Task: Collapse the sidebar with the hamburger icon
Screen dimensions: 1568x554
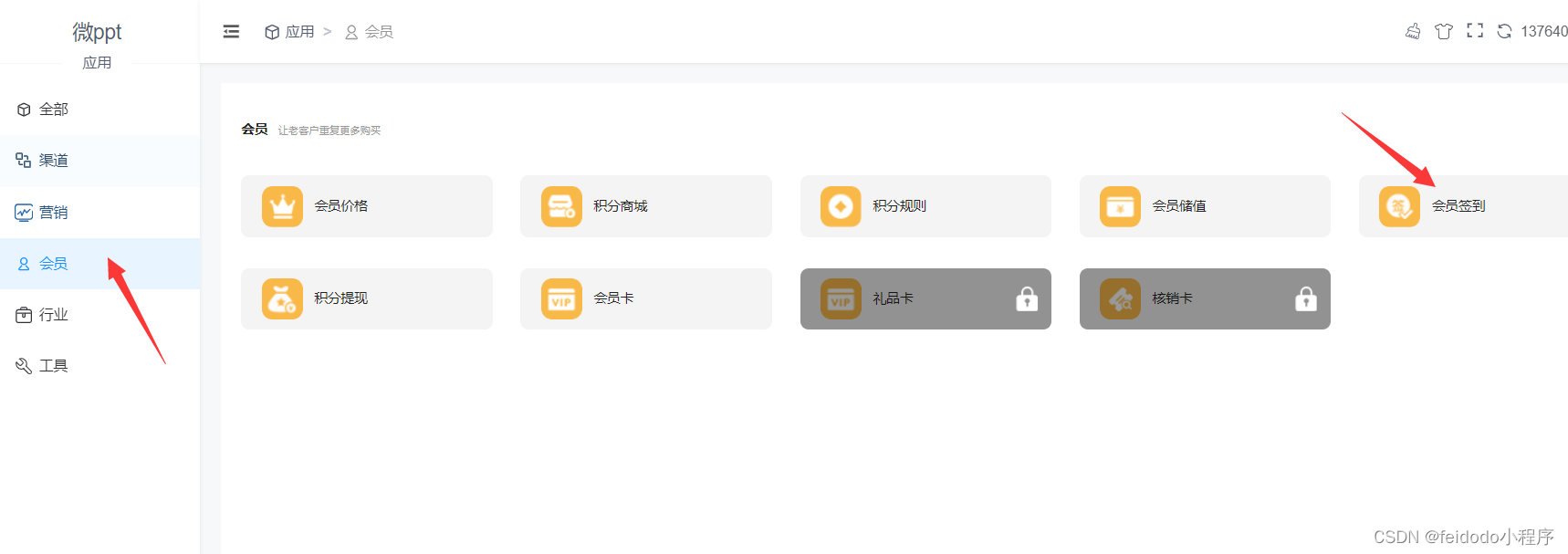Action: [x=231, y=32]
